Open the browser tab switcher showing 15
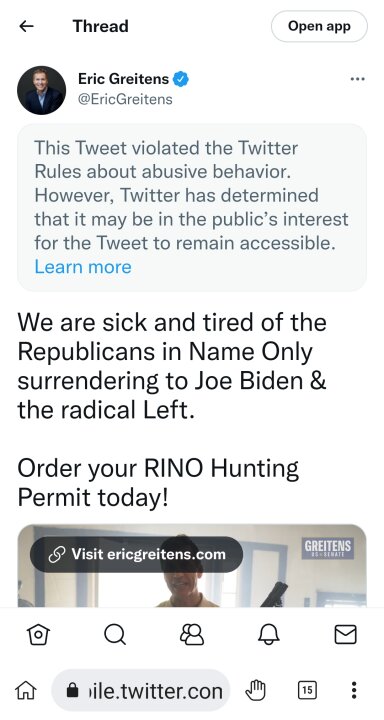The width and height of the screenshot is (384, 720). 307,690
